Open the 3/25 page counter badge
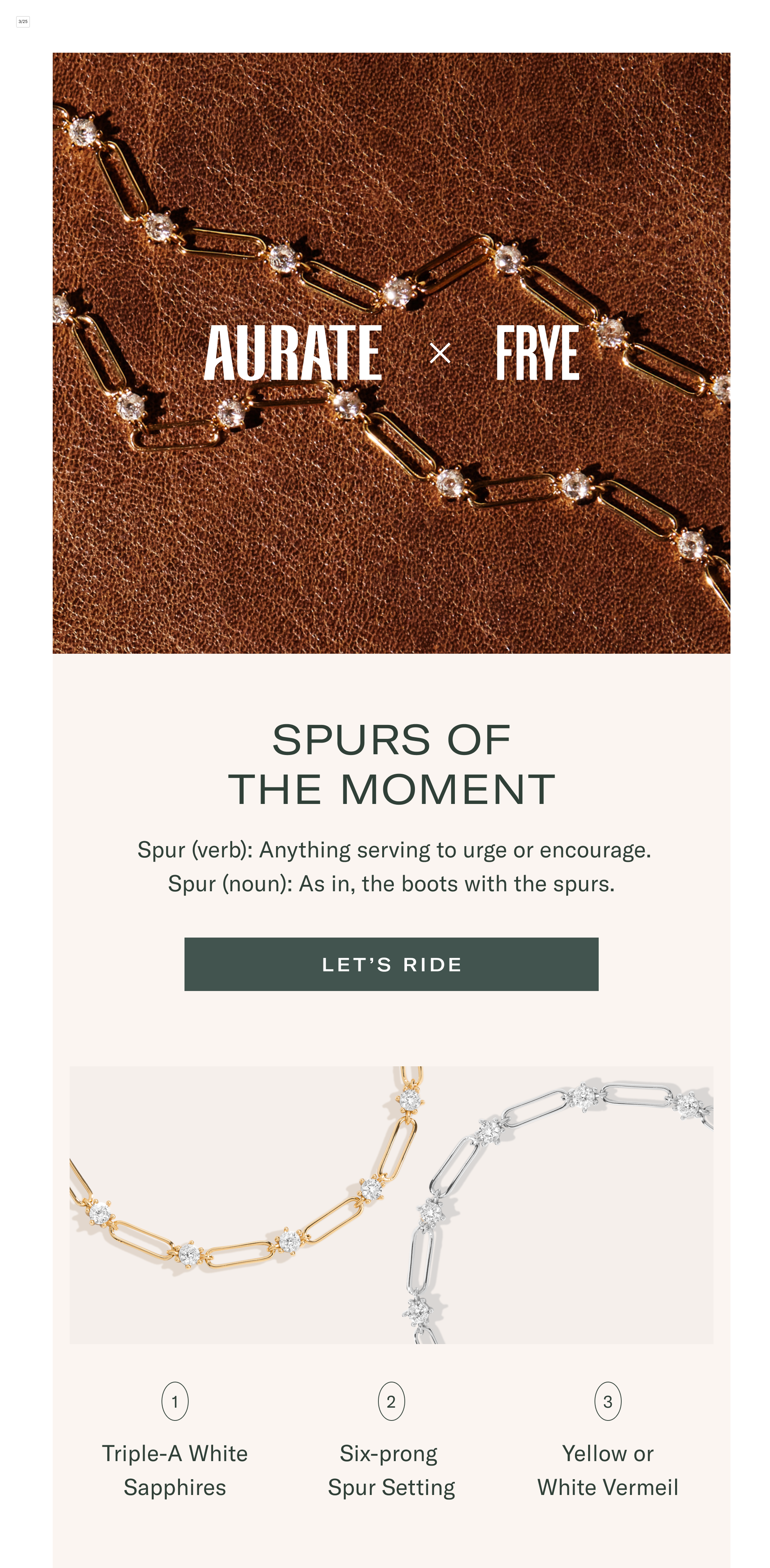 23,21
